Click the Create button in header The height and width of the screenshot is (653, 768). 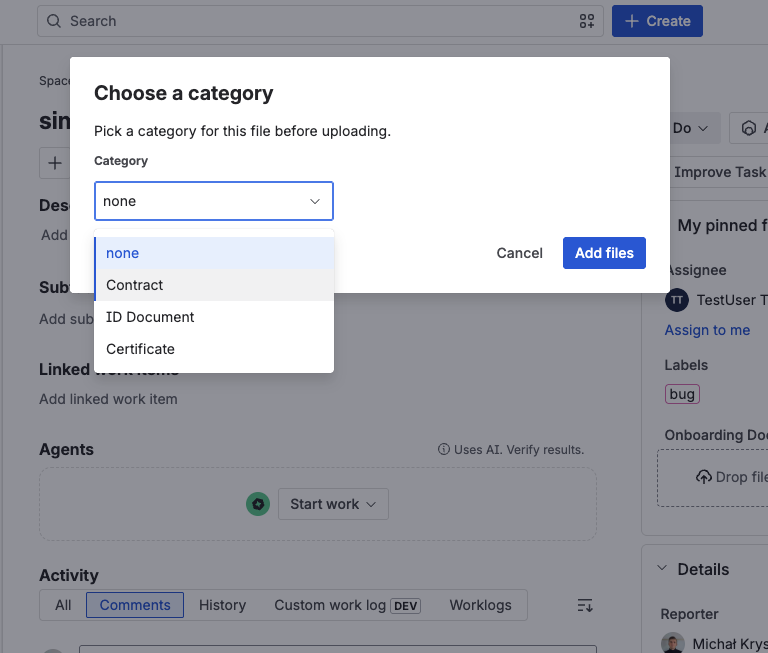point(657,21)
